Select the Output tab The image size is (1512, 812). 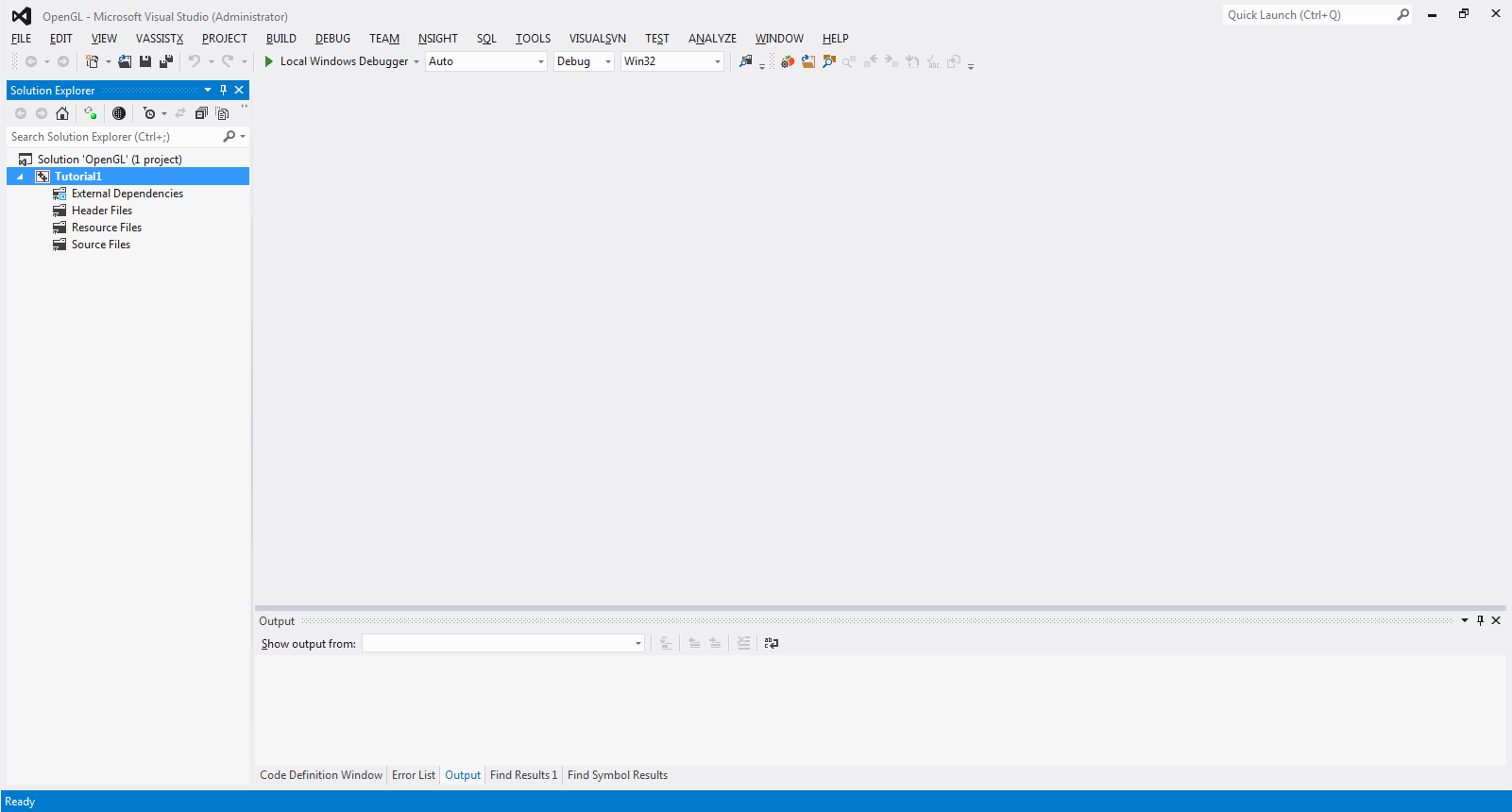pos(463,775)
